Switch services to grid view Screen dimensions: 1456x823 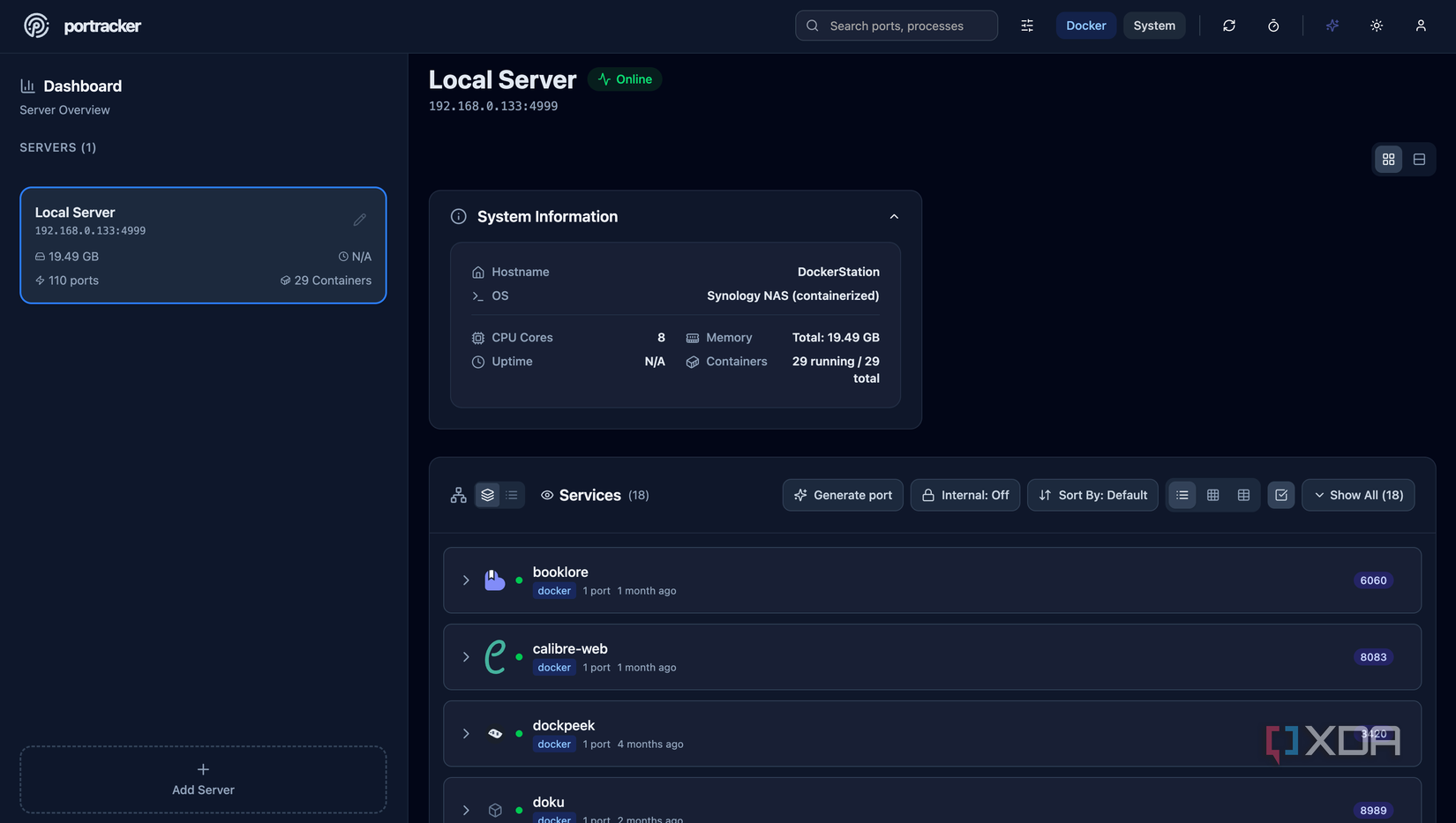(x=1213, y=496)
